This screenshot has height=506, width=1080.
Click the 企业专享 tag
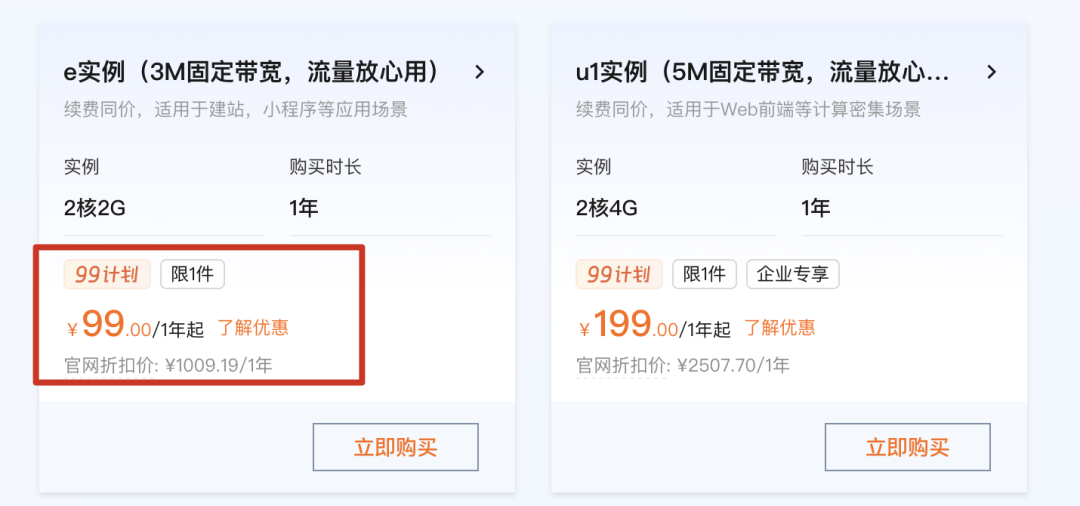tap(793, 275)
